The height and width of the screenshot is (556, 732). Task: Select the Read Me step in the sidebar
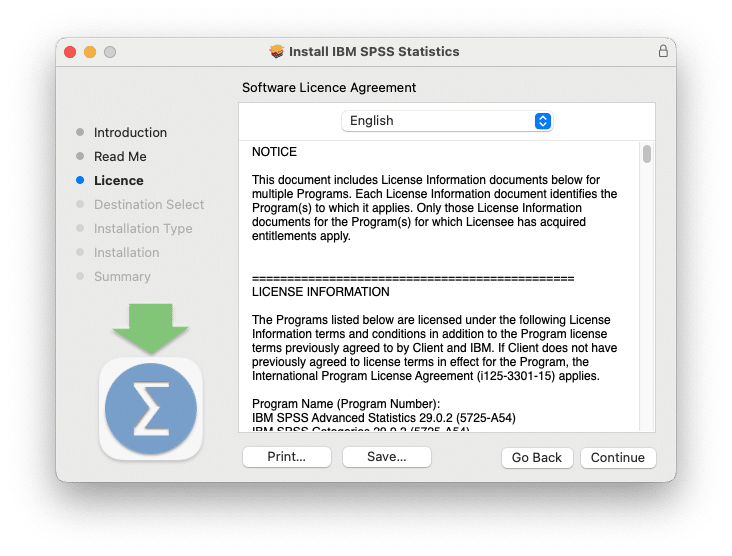112,156
